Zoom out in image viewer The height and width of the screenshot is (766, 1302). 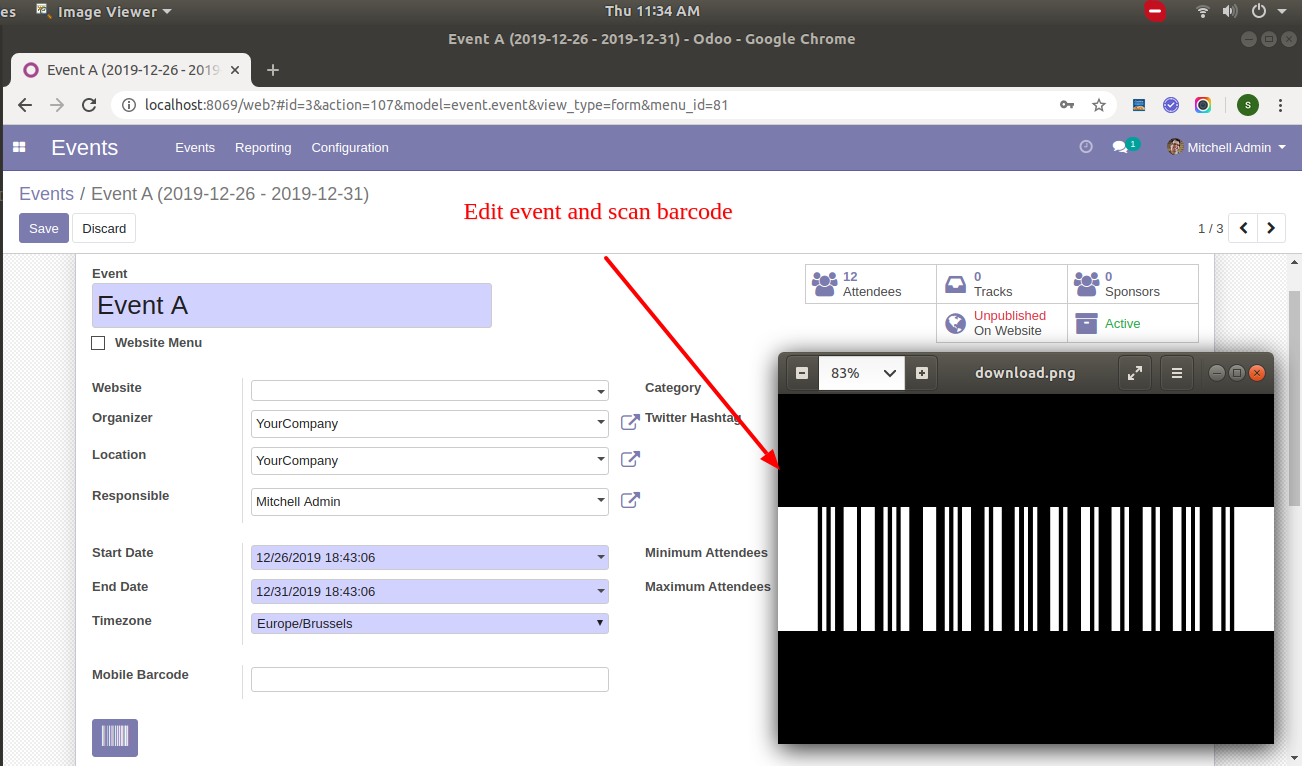point(802,373)
